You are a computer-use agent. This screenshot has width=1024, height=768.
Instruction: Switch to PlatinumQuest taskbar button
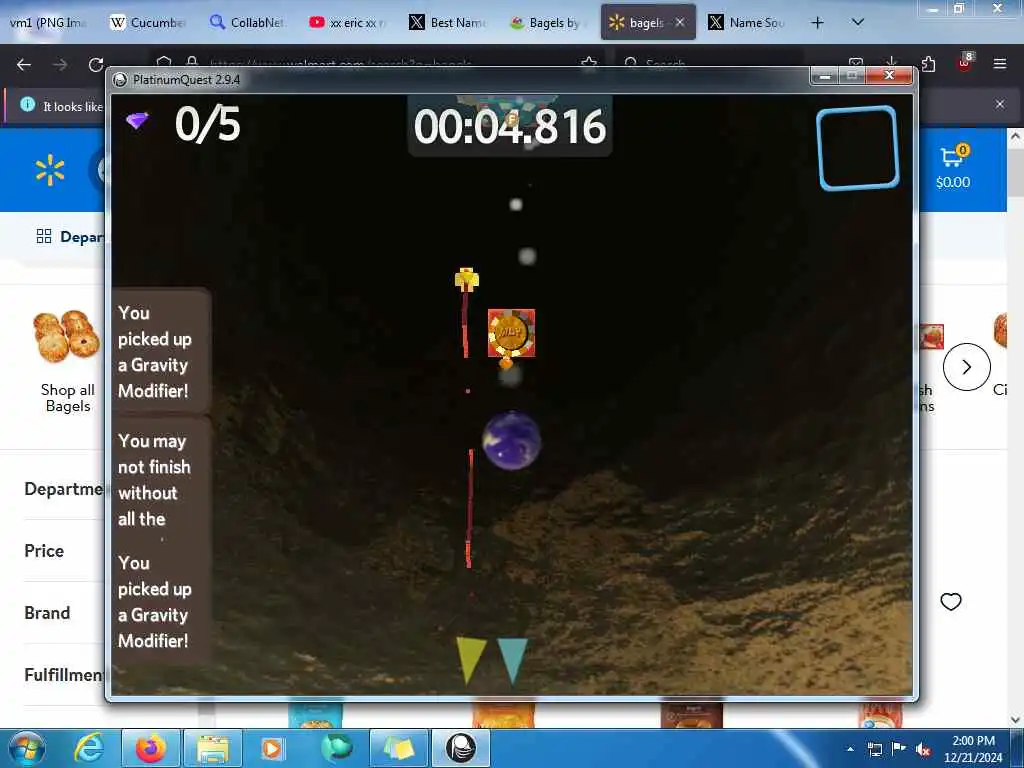click(x=460, y=748)
